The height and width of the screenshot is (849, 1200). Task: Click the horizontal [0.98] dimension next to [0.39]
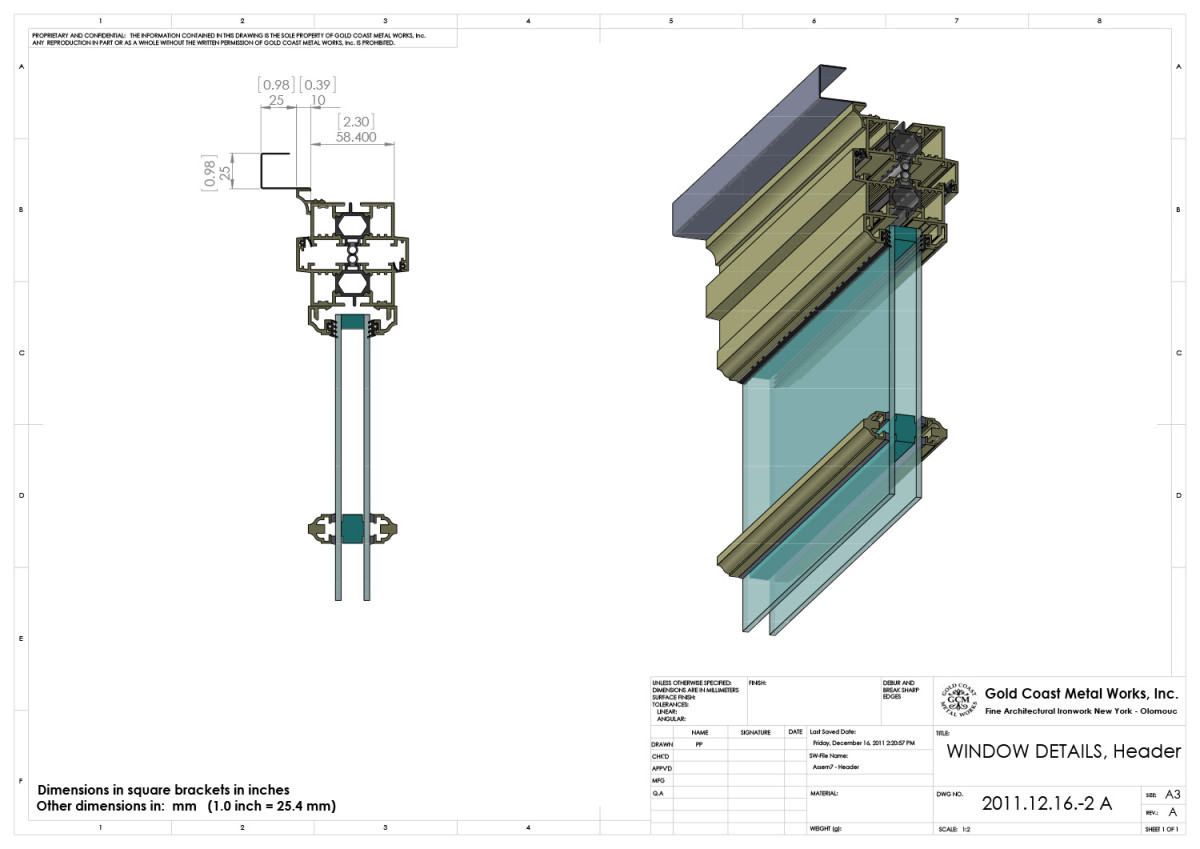(x=277, y=85)
